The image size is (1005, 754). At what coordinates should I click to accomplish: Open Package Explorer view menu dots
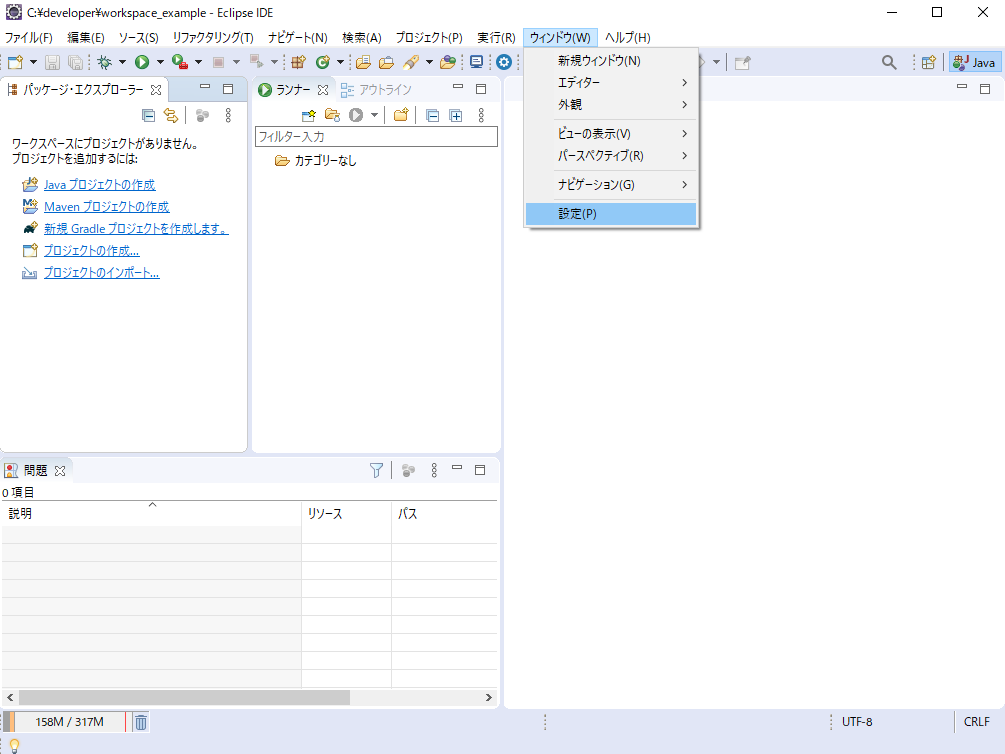pyautogui.click(x=228, y=115)
